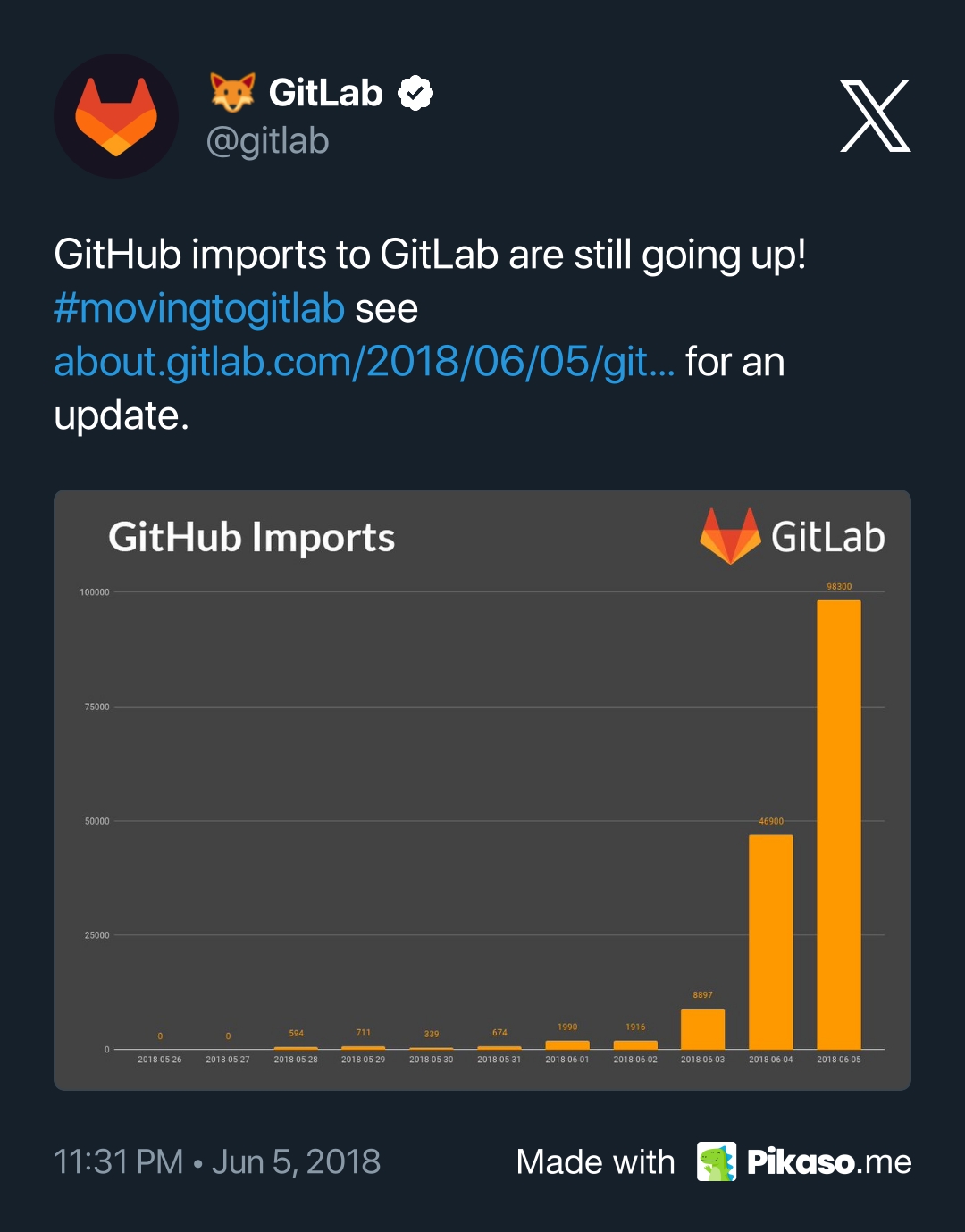Open the about.gitlab.com blog link
The image size is (965, 1232).
coord(364,362)
